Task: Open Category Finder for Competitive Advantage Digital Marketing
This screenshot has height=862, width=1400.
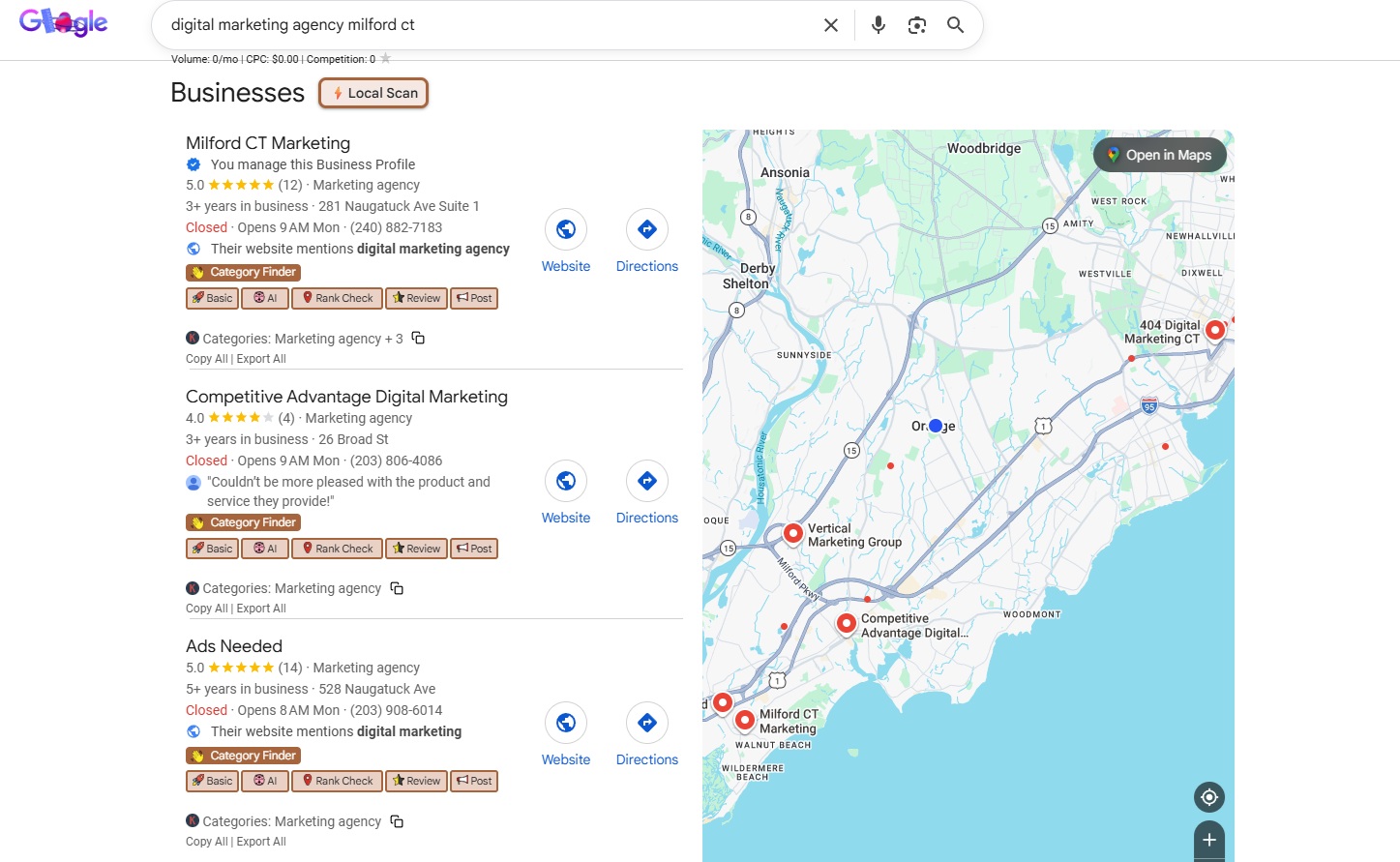Action: (243, 522)
